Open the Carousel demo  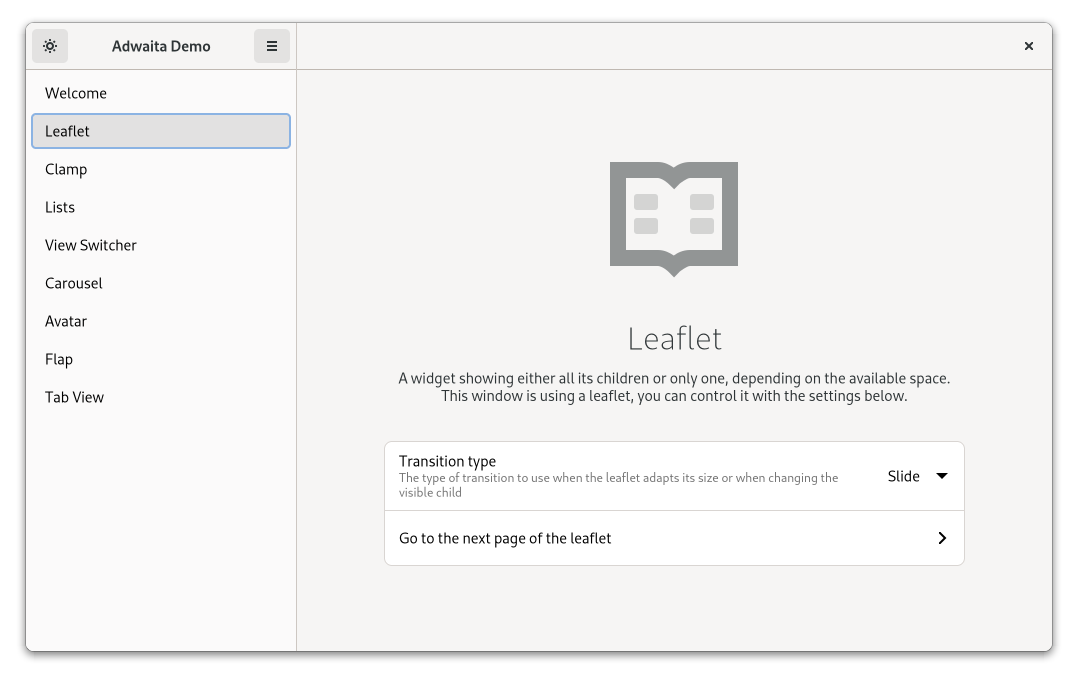point(74,283)
